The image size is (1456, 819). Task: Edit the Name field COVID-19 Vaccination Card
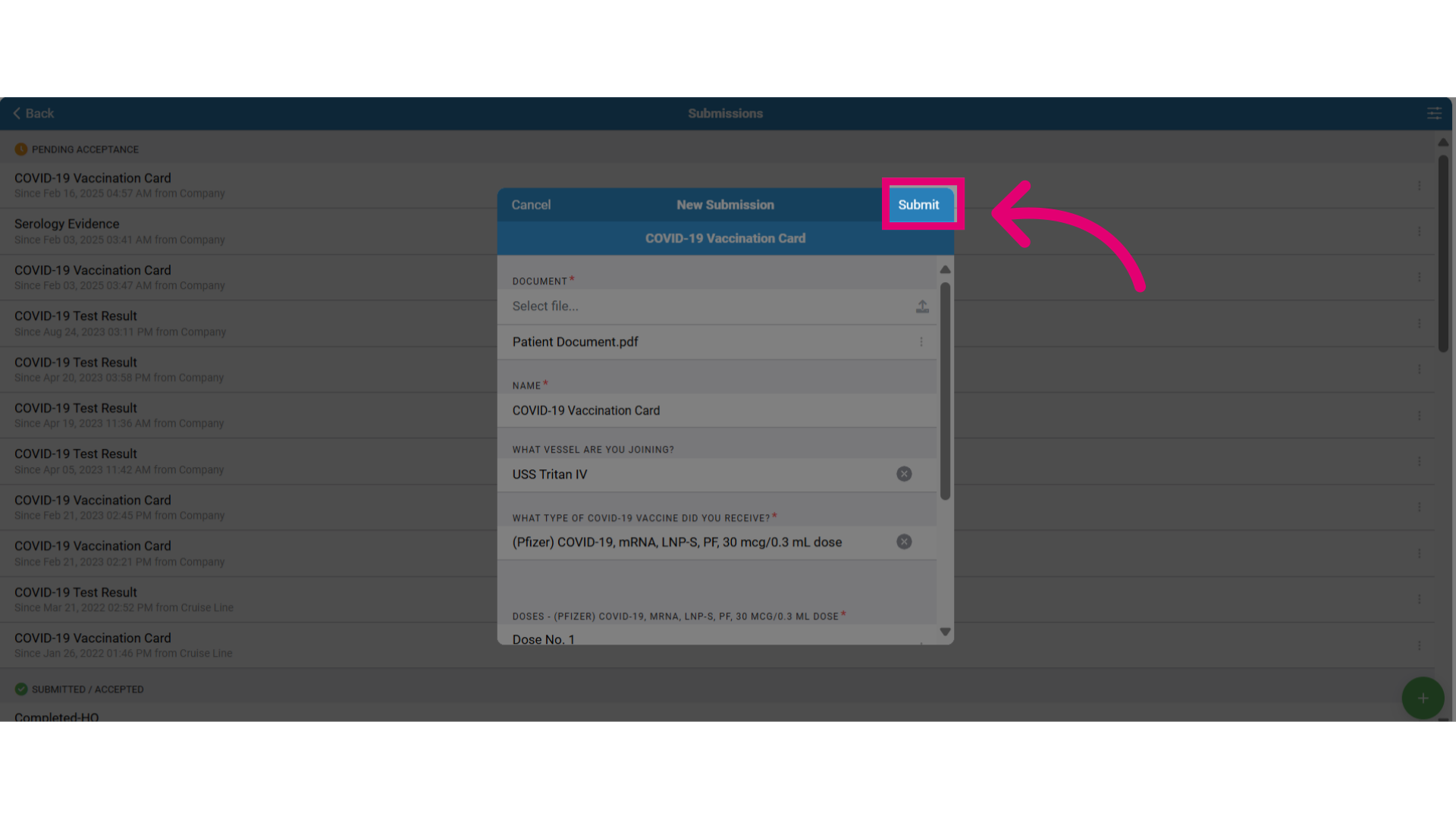(x=717, y=410)
